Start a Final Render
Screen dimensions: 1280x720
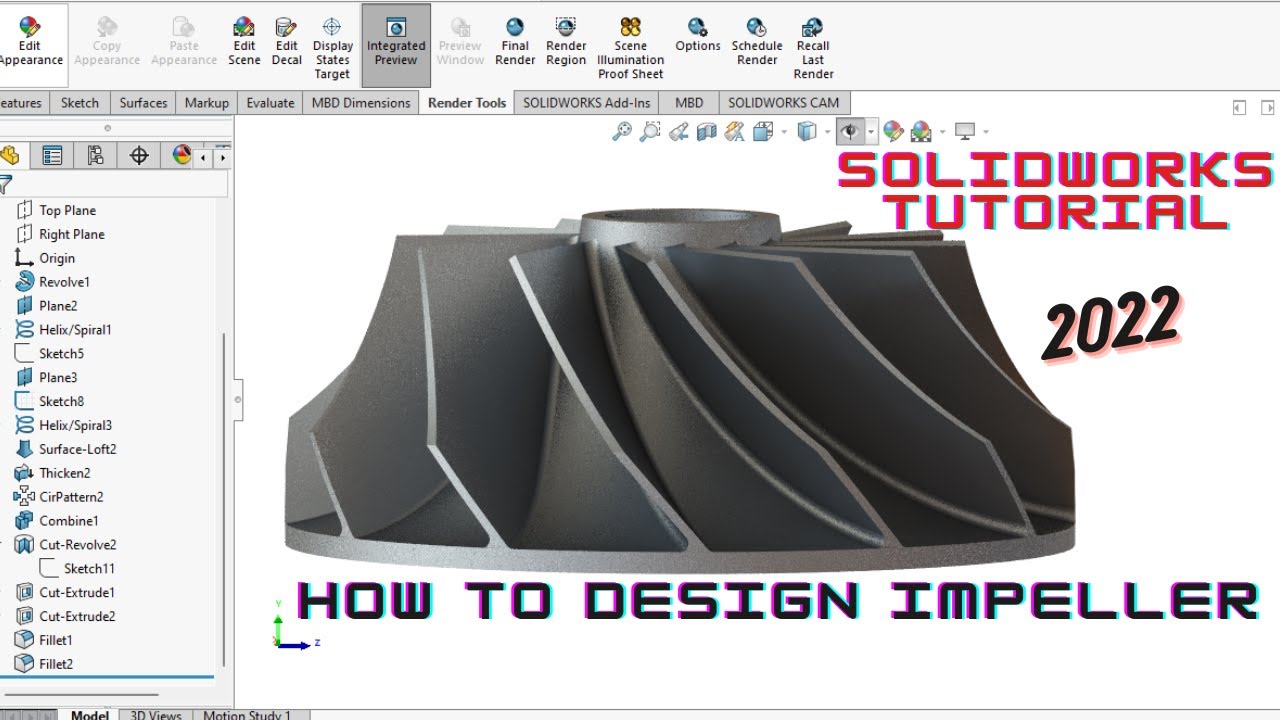[515, 43]
